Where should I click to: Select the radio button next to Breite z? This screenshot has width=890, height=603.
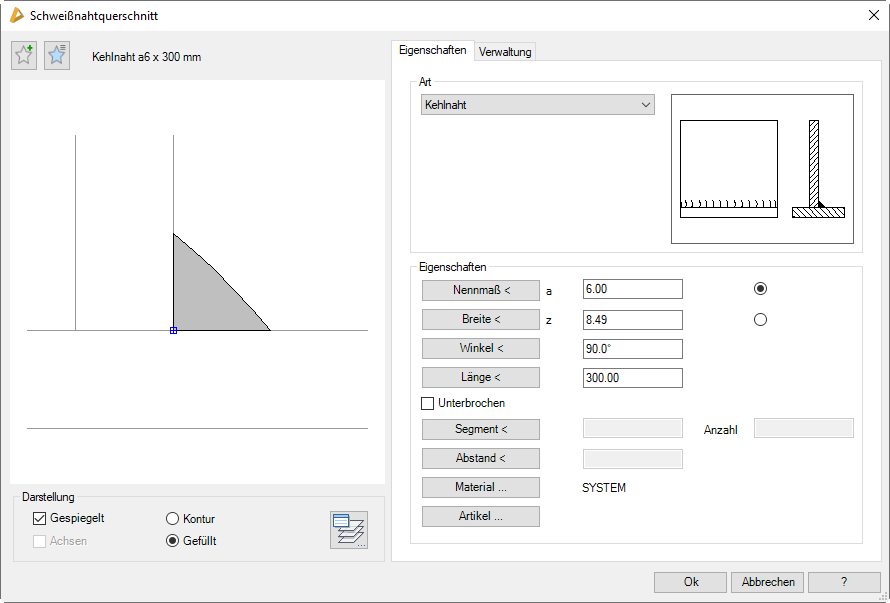tap(760, 320)
